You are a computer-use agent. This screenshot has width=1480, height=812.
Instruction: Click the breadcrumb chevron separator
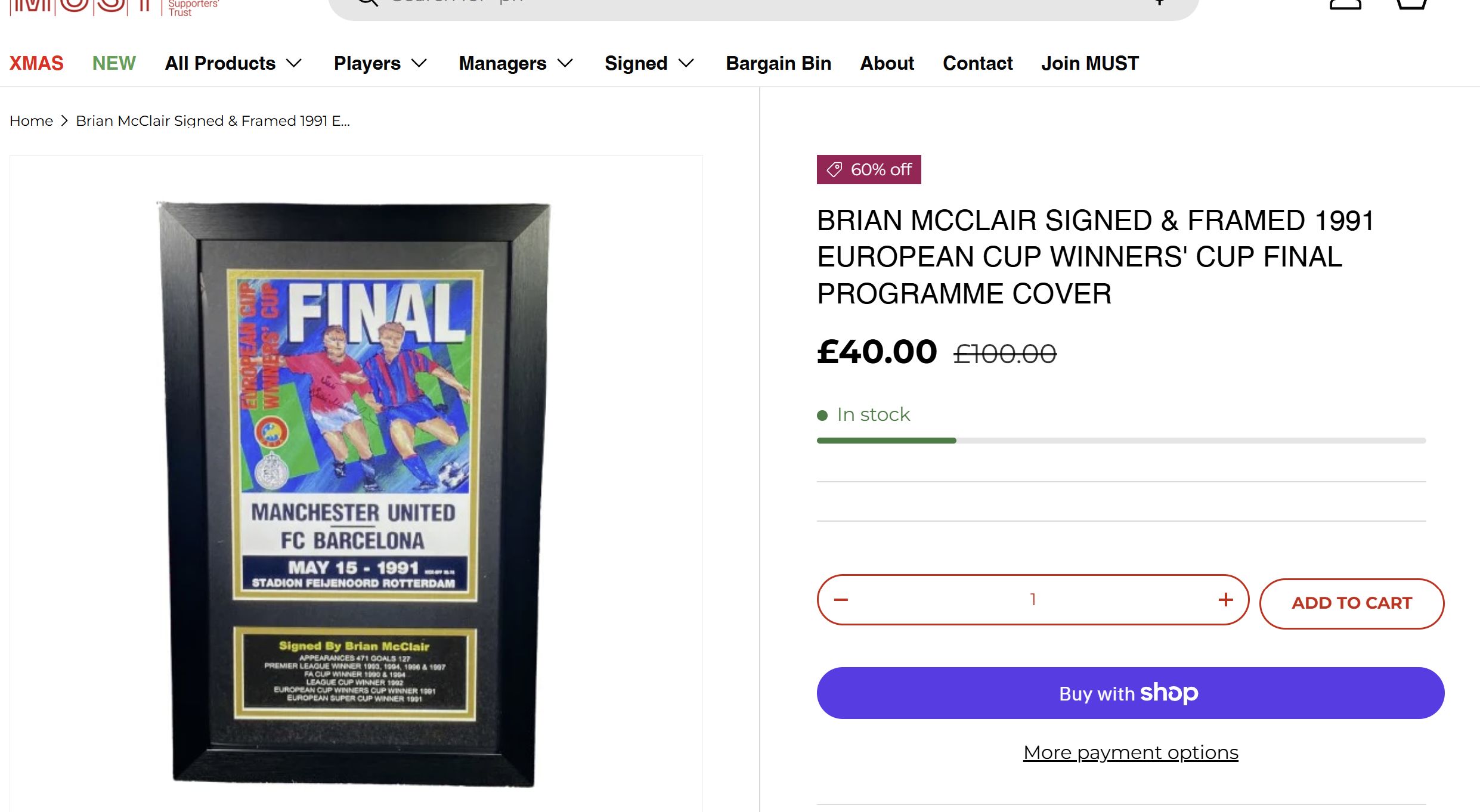[64, 121]
